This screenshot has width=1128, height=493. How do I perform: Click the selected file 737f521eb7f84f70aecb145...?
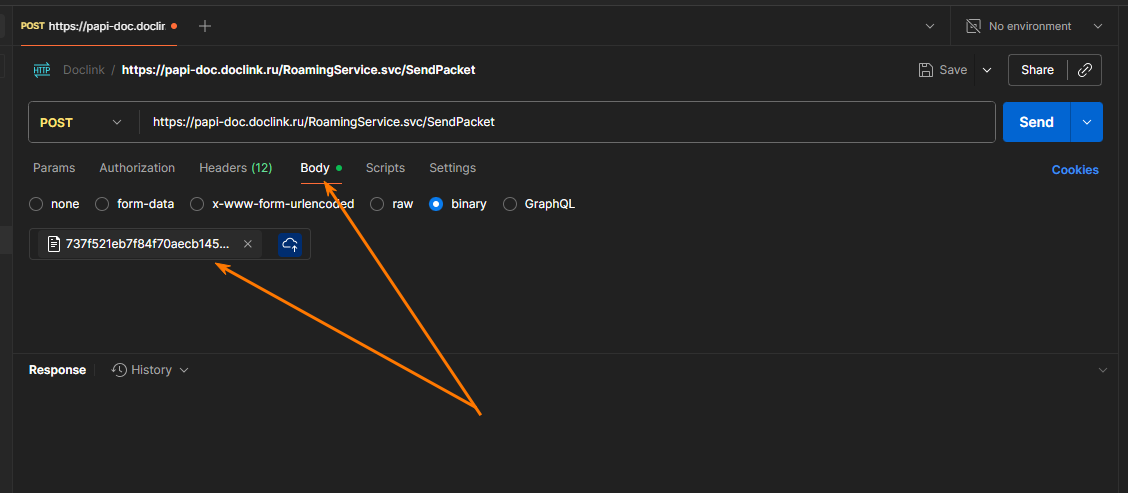[x=147, y=244]
